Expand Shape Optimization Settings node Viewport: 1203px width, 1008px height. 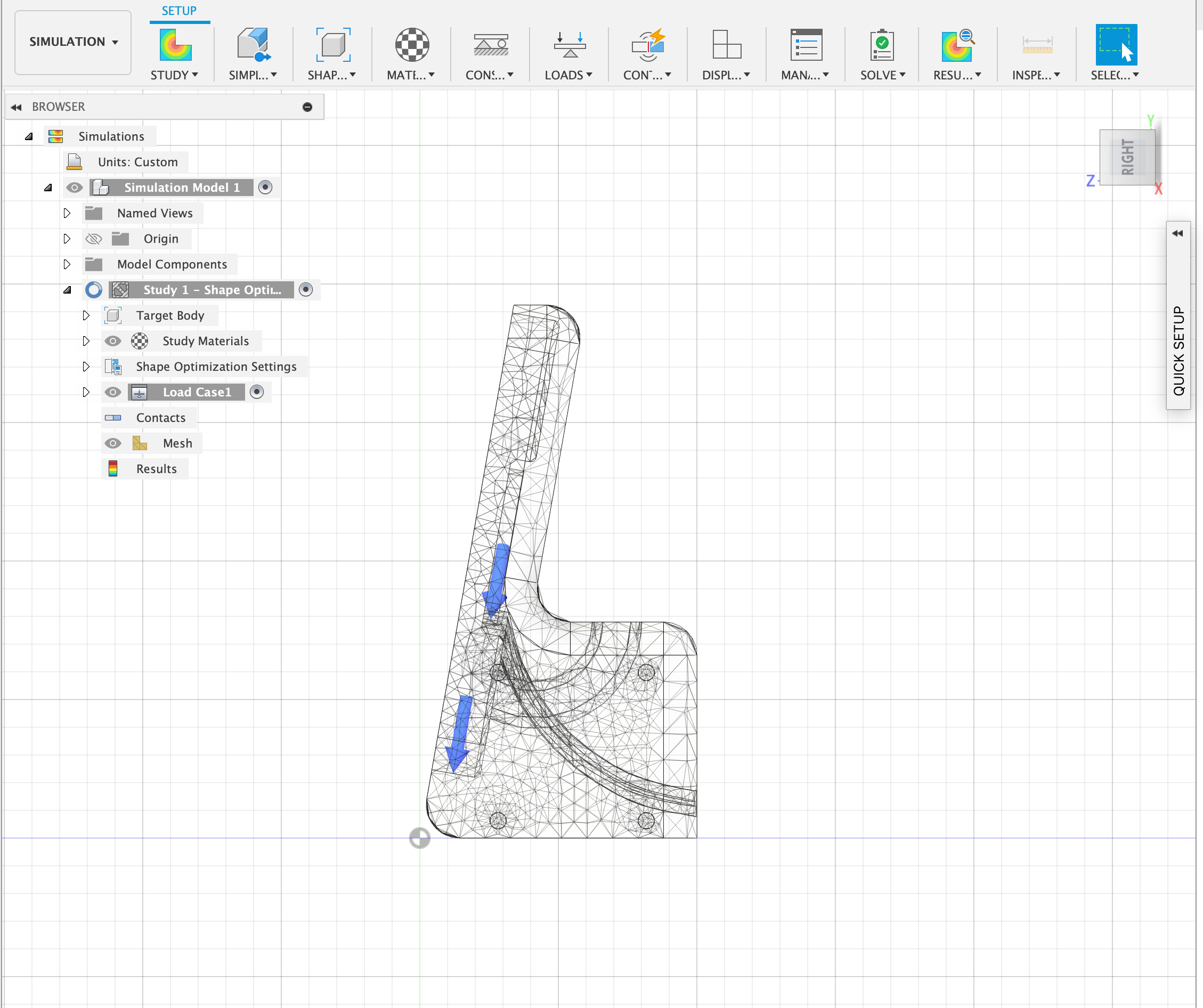pos(86,367)
